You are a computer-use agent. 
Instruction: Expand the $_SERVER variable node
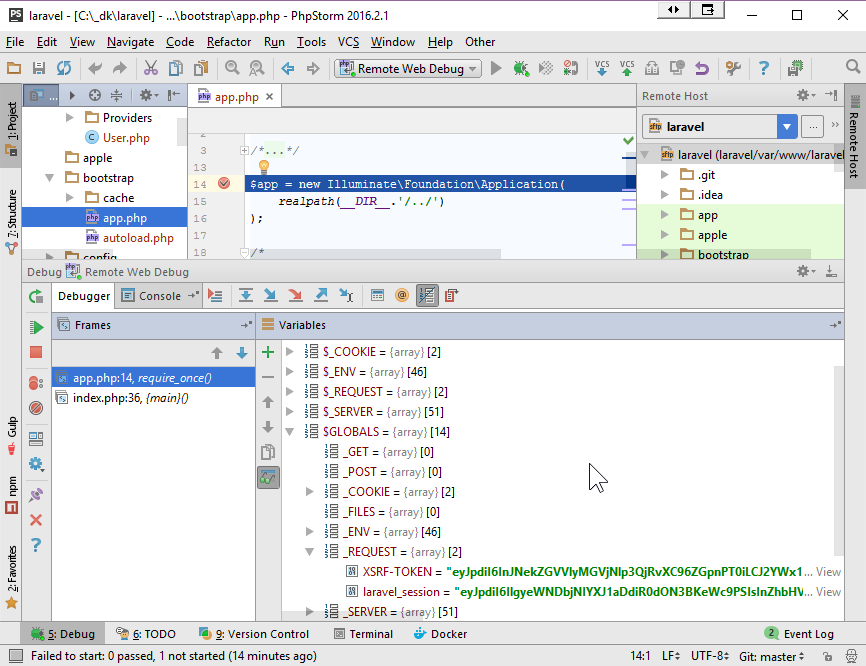pos(290,412)
